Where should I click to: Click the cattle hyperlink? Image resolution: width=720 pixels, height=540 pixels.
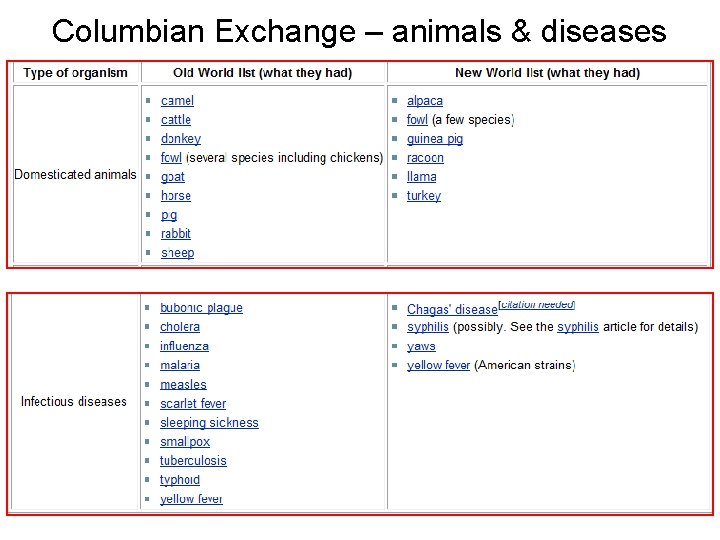coord(176,120)
